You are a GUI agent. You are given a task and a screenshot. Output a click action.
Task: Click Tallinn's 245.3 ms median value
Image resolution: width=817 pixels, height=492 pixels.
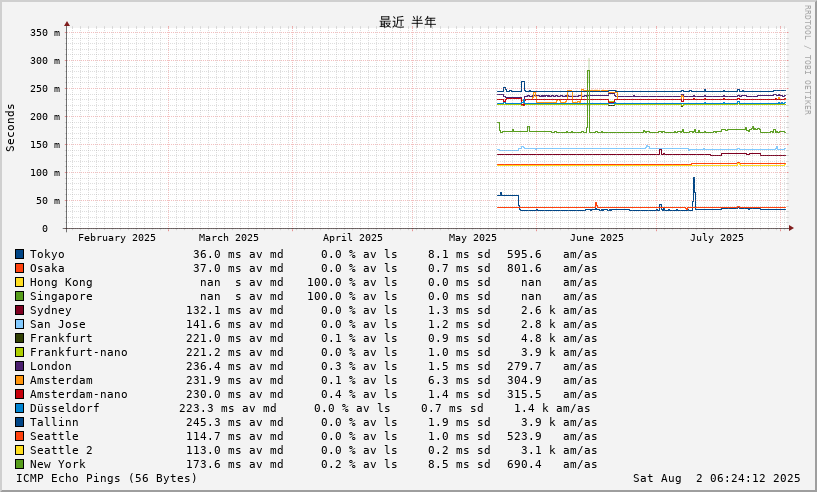[x=214, y=422]
